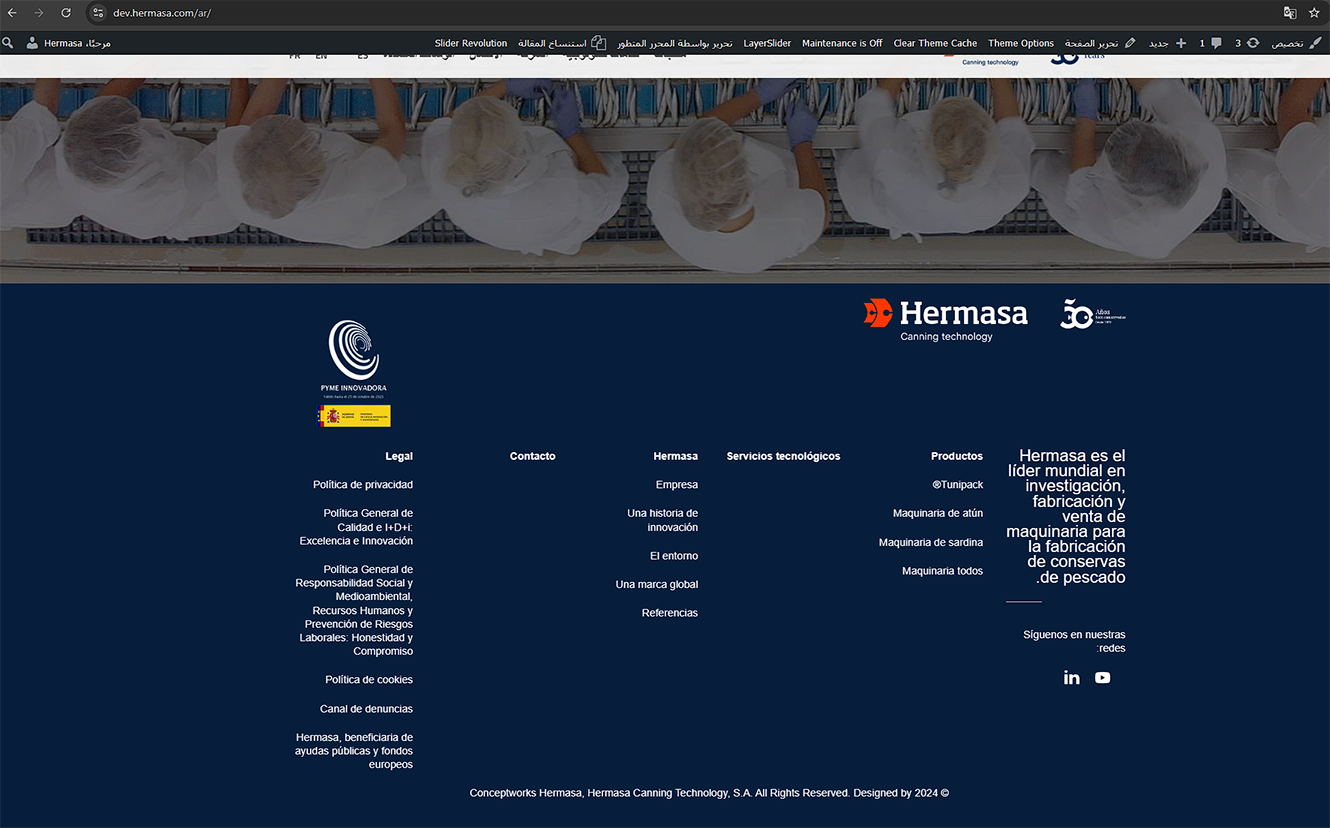Screen dimensions: 1330x828
Task: Click the translate page icon in address bar
Action: [1290, 13]
